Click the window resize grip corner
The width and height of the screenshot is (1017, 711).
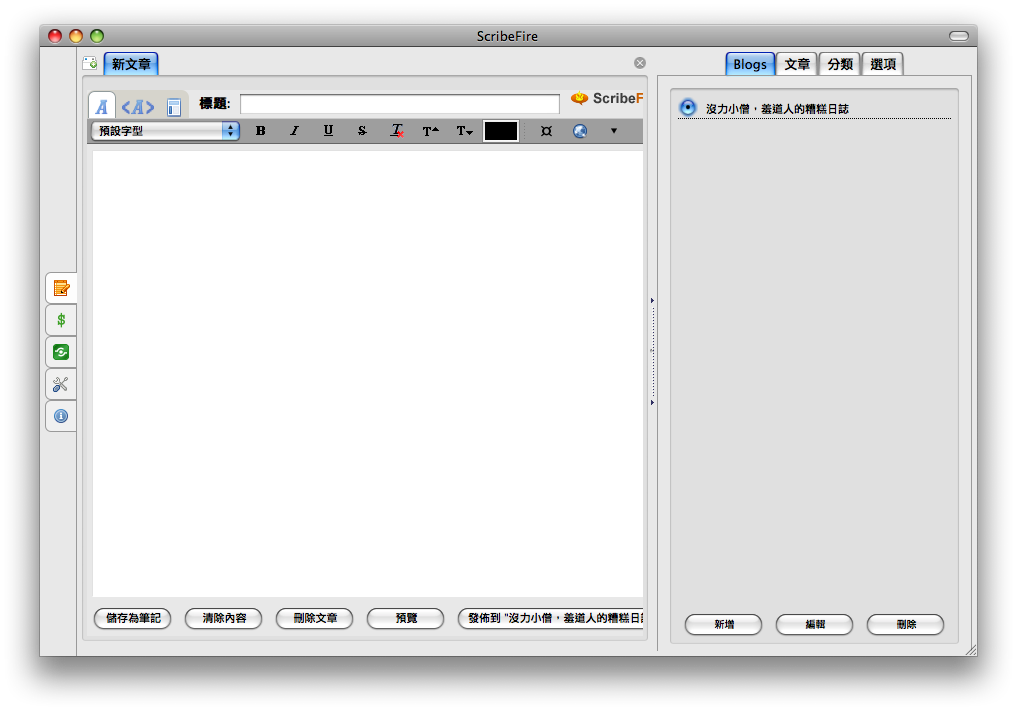pos(971,650)
